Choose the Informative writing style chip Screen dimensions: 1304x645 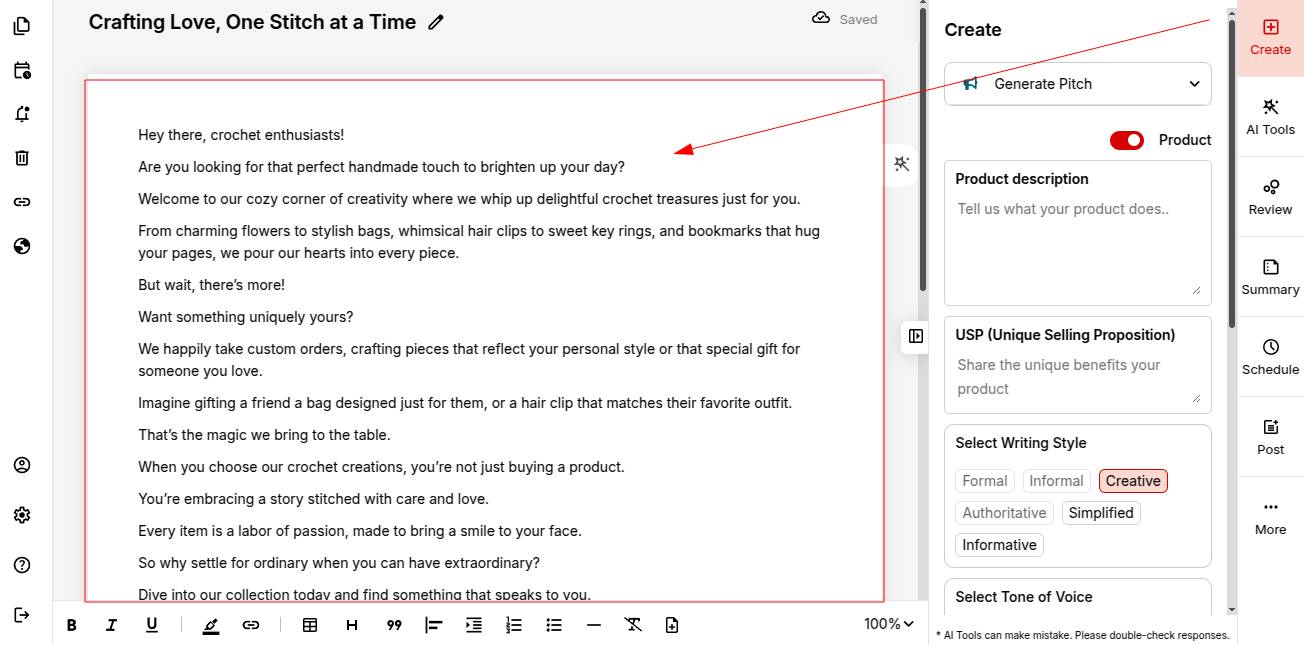pyautogui.click(x=999, y=545)
